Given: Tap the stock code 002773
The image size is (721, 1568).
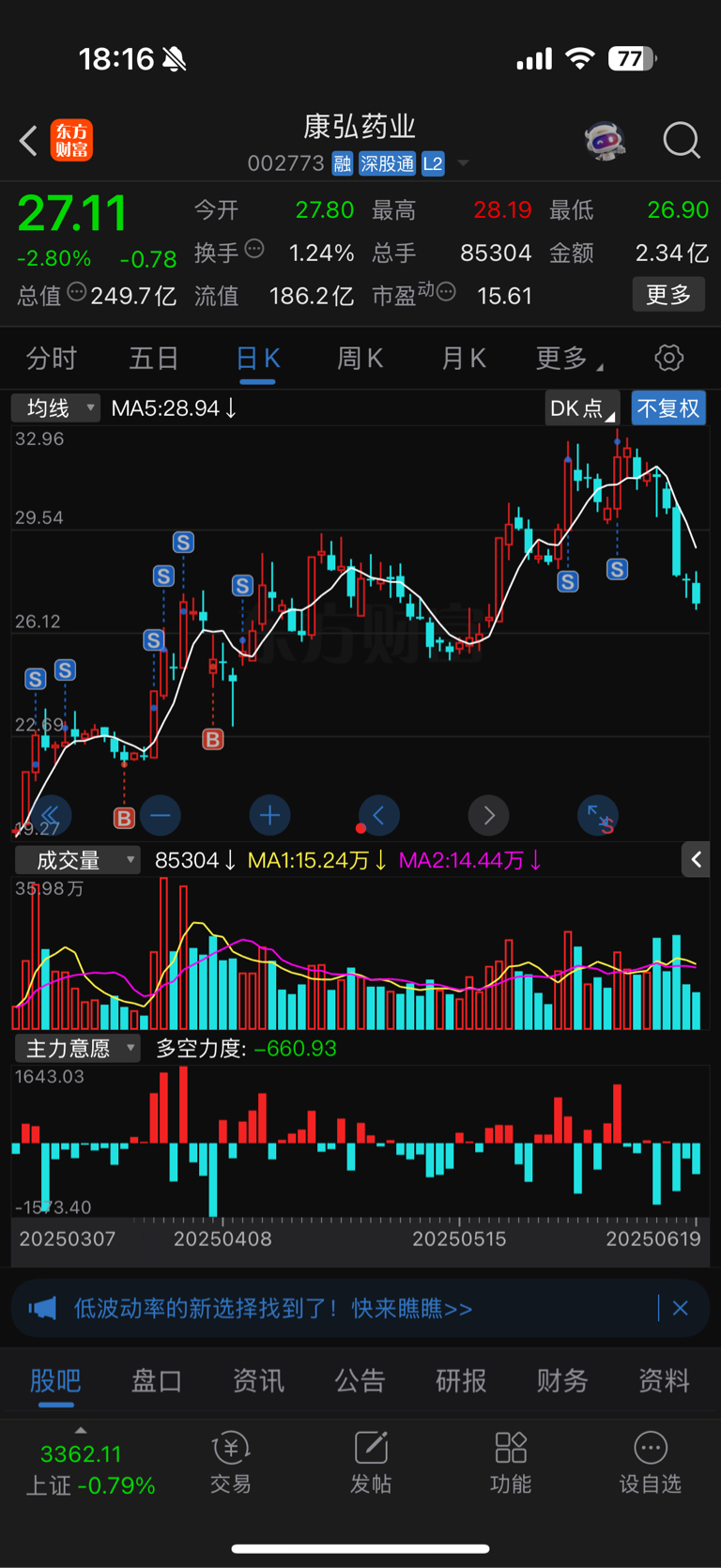Looking at the screenshot, I should (285, 164).
